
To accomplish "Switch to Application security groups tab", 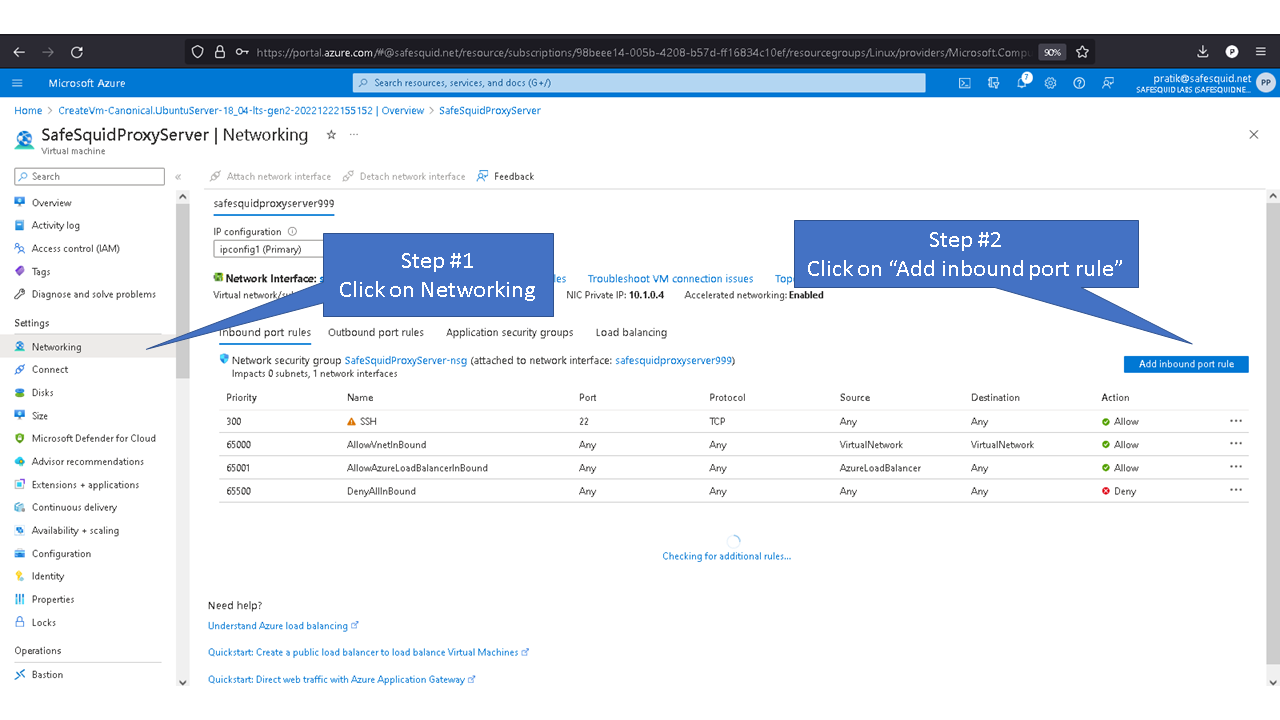I will click(x=510, y=333).
